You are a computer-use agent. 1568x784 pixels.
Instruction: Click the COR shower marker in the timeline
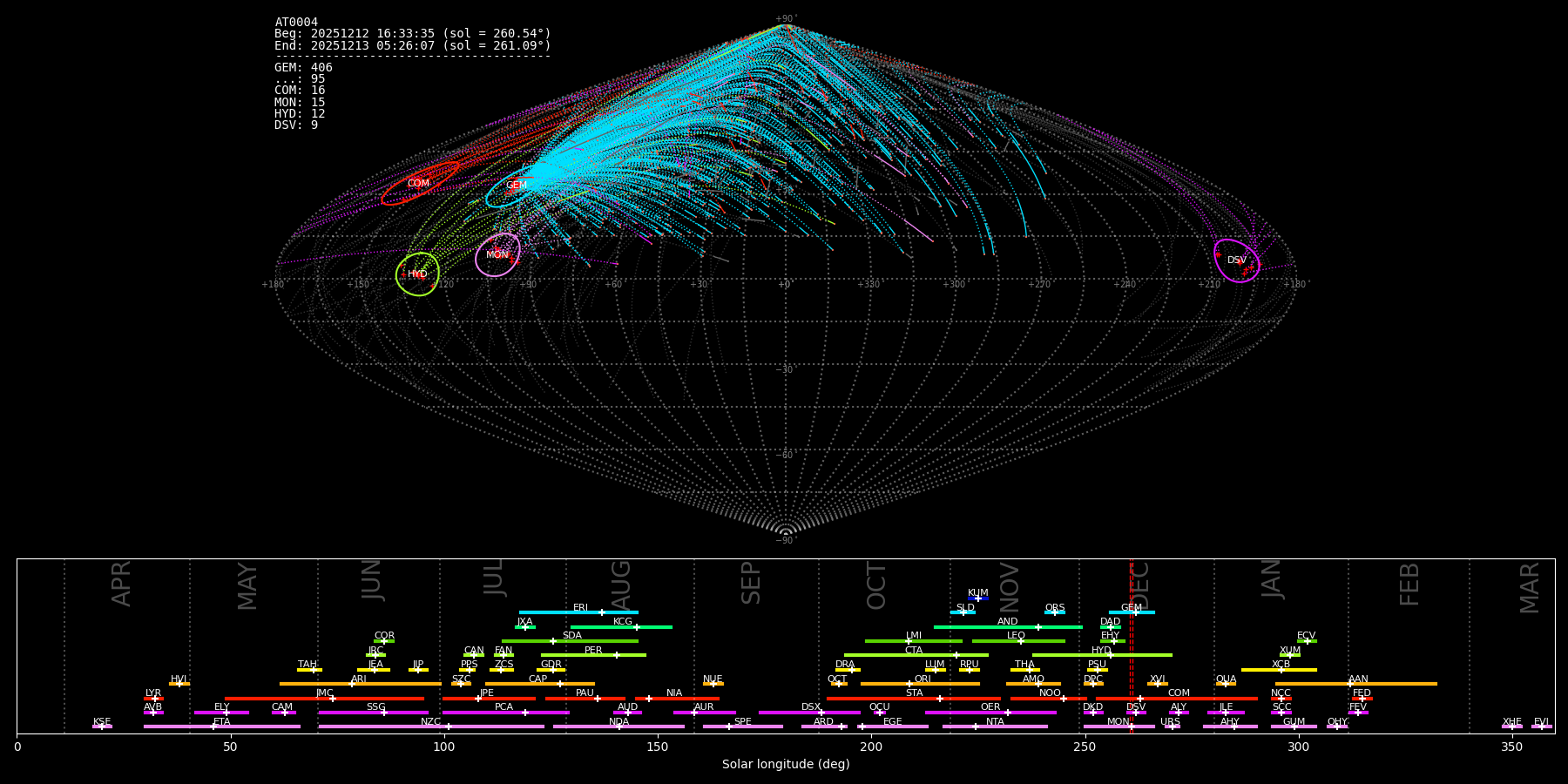click(384, 641)
